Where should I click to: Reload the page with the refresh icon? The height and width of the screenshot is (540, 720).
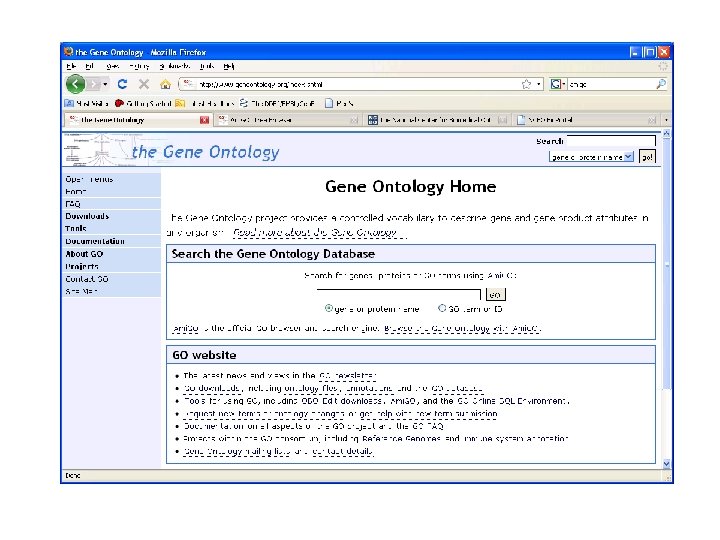(122, 84)
